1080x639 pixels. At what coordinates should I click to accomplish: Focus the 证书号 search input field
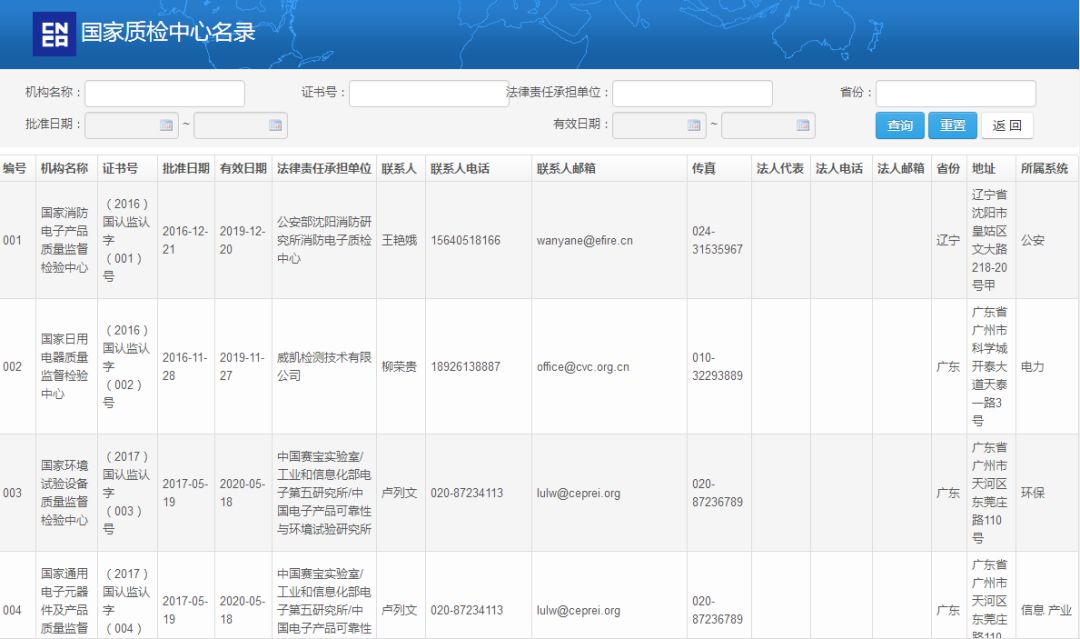pos(429,93)
